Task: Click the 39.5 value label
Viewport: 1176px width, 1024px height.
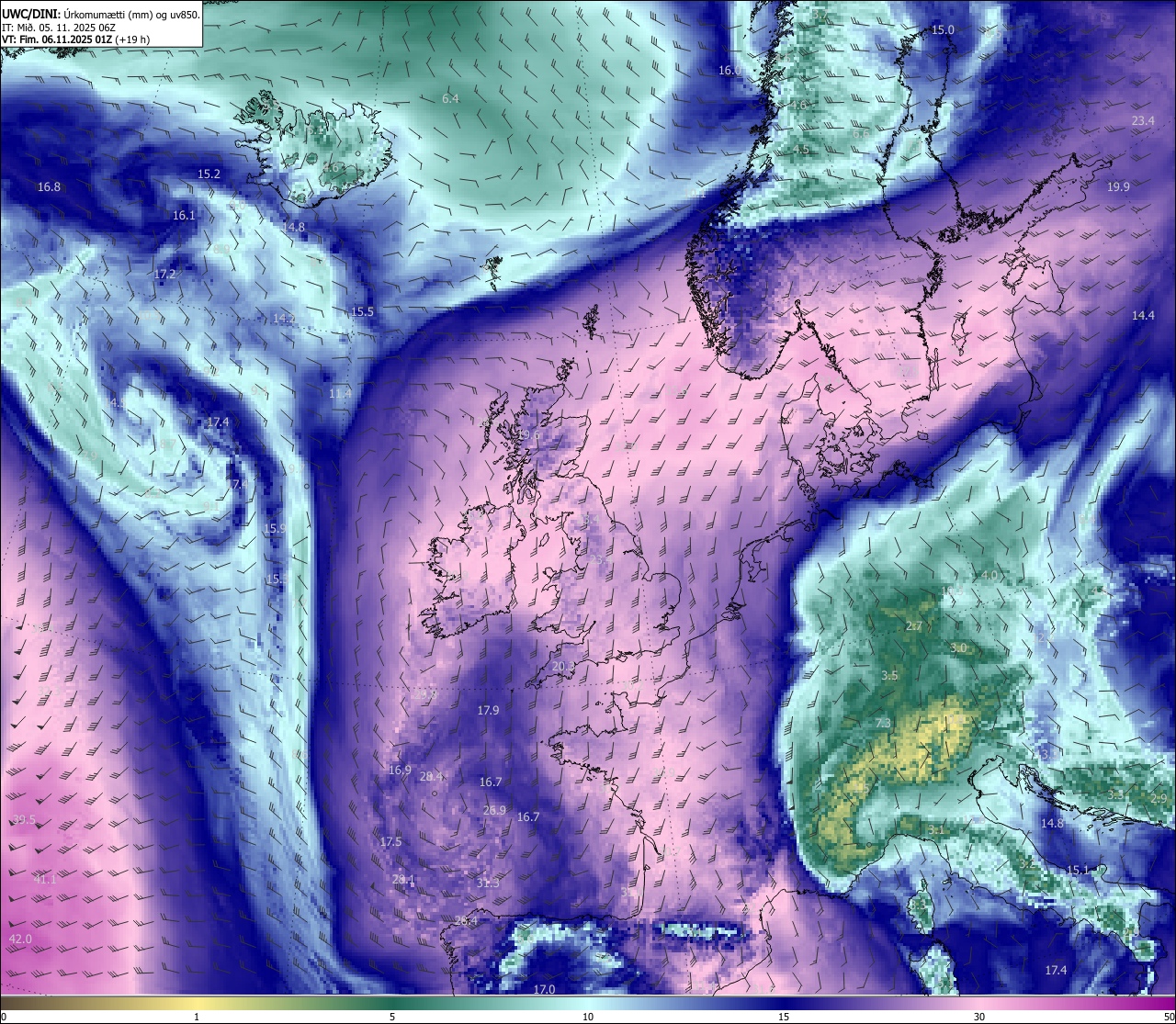Action: pos(24,820)
